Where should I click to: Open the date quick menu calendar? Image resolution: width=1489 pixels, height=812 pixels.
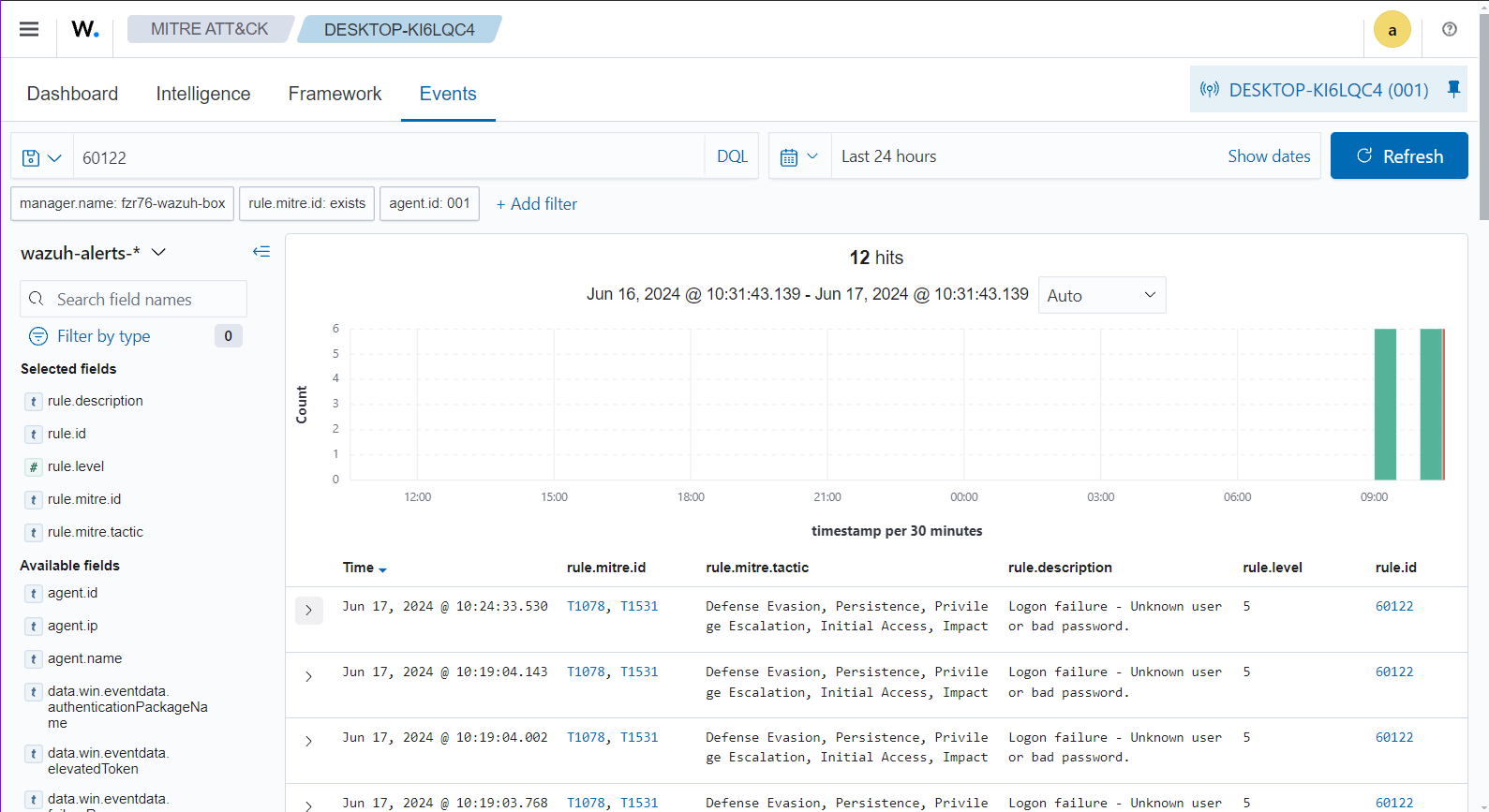tap(799, 156)
